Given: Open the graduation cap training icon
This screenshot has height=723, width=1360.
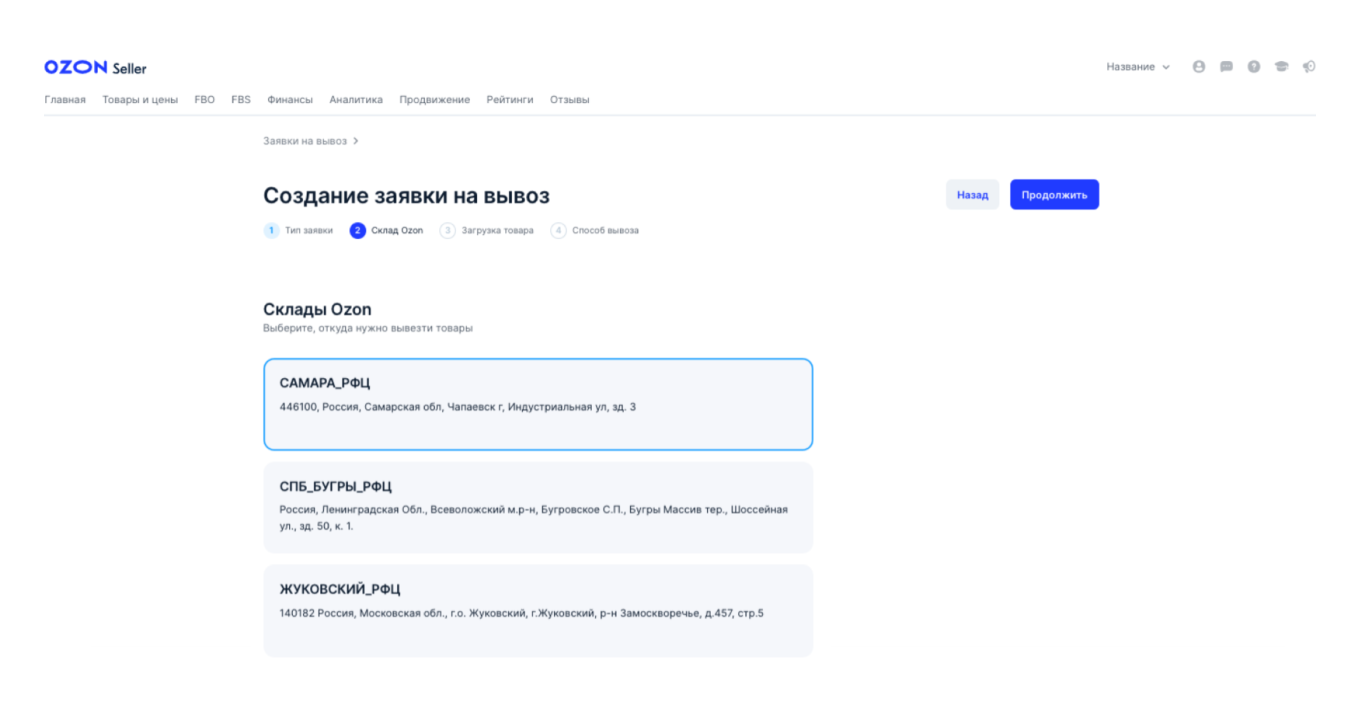Looking at the screenshot, I should pos(1281,67).
